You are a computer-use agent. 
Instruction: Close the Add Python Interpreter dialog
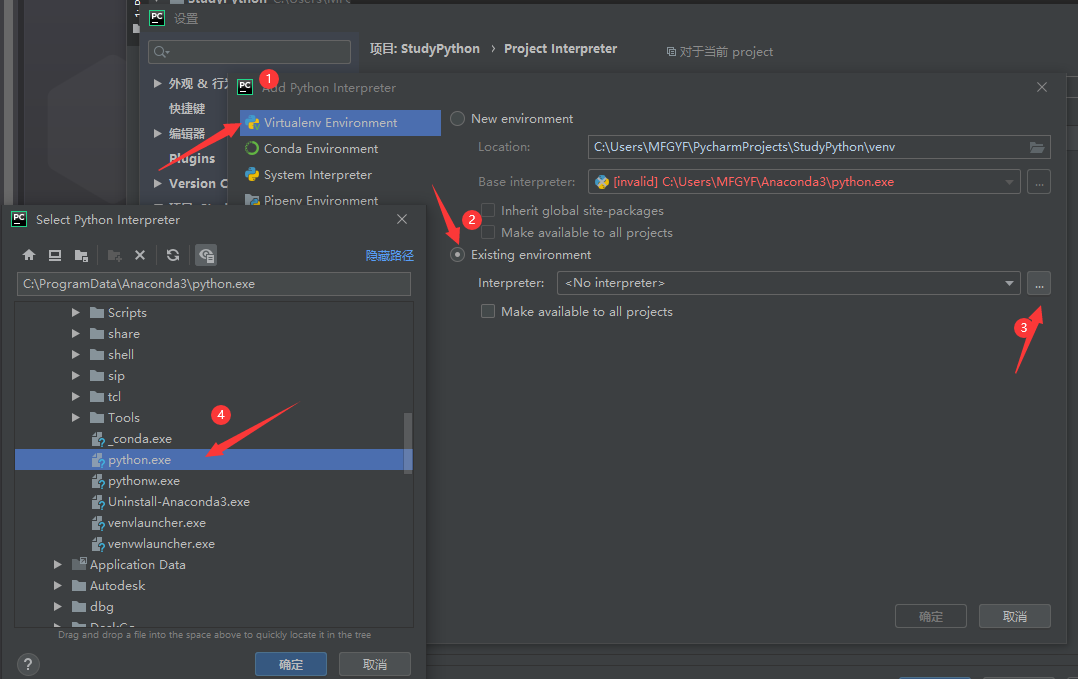click(1042, 87)
